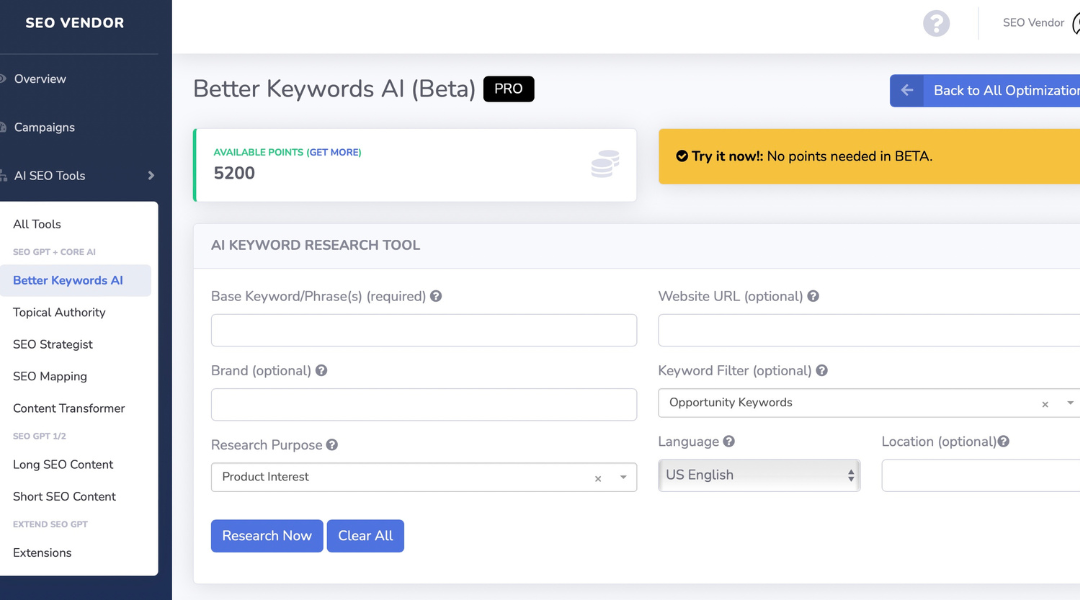Focus the Website URL input field
1080x600 pixels.
point(869,331)
